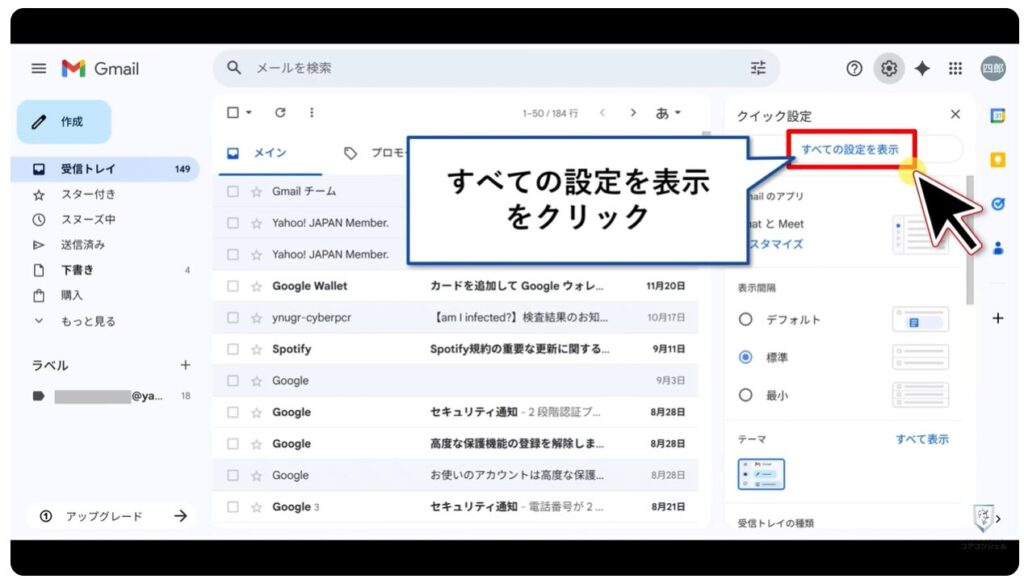Viewport: 1024px width, 579px height.
Task: Open advanced search filter options icon
Action: tap(757, 68)
